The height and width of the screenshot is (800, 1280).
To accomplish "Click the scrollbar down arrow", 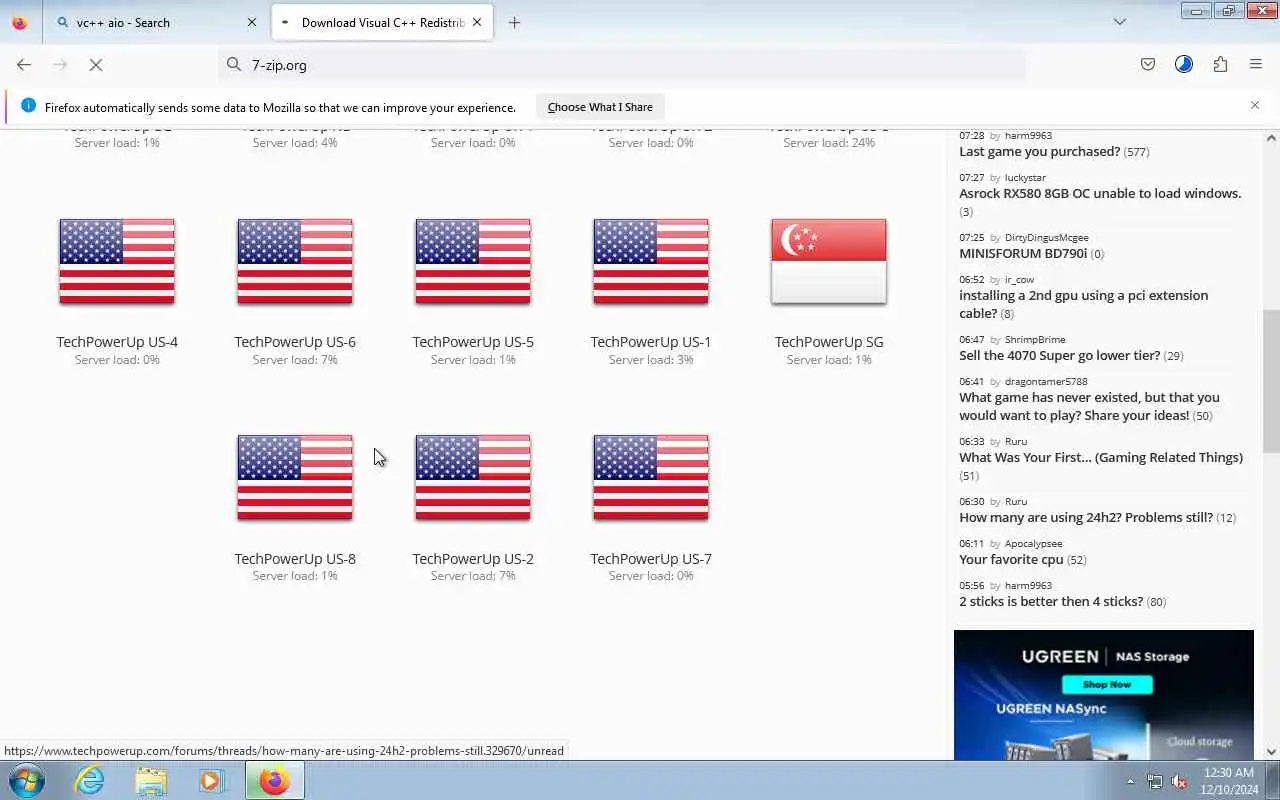I will 1271,751.
